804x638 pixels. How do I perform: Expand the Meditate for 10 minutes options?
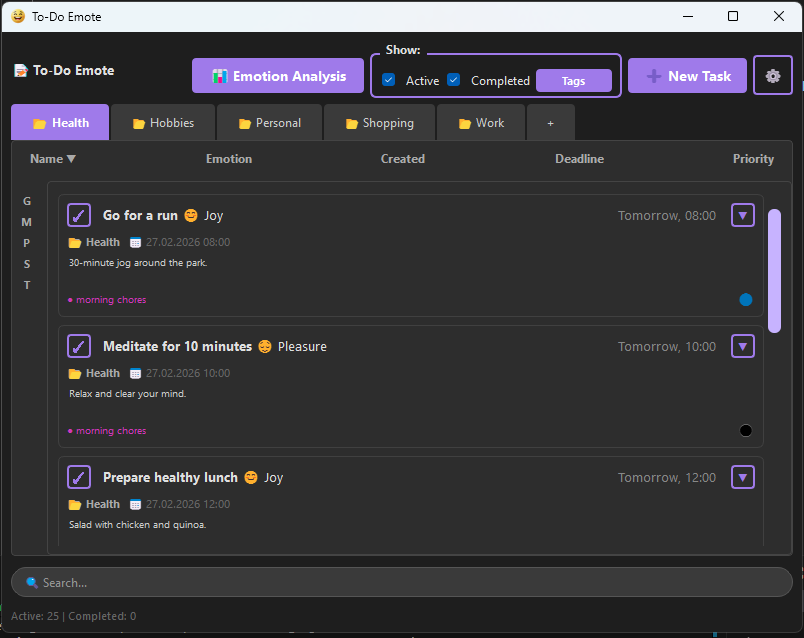pyautogui.click(x=743, y=346)
